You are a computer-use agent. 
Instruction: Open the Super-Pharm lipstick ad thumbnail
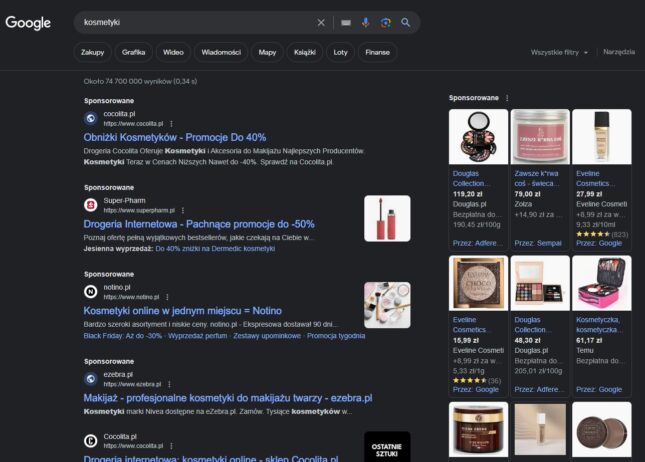tap(387, 218)
